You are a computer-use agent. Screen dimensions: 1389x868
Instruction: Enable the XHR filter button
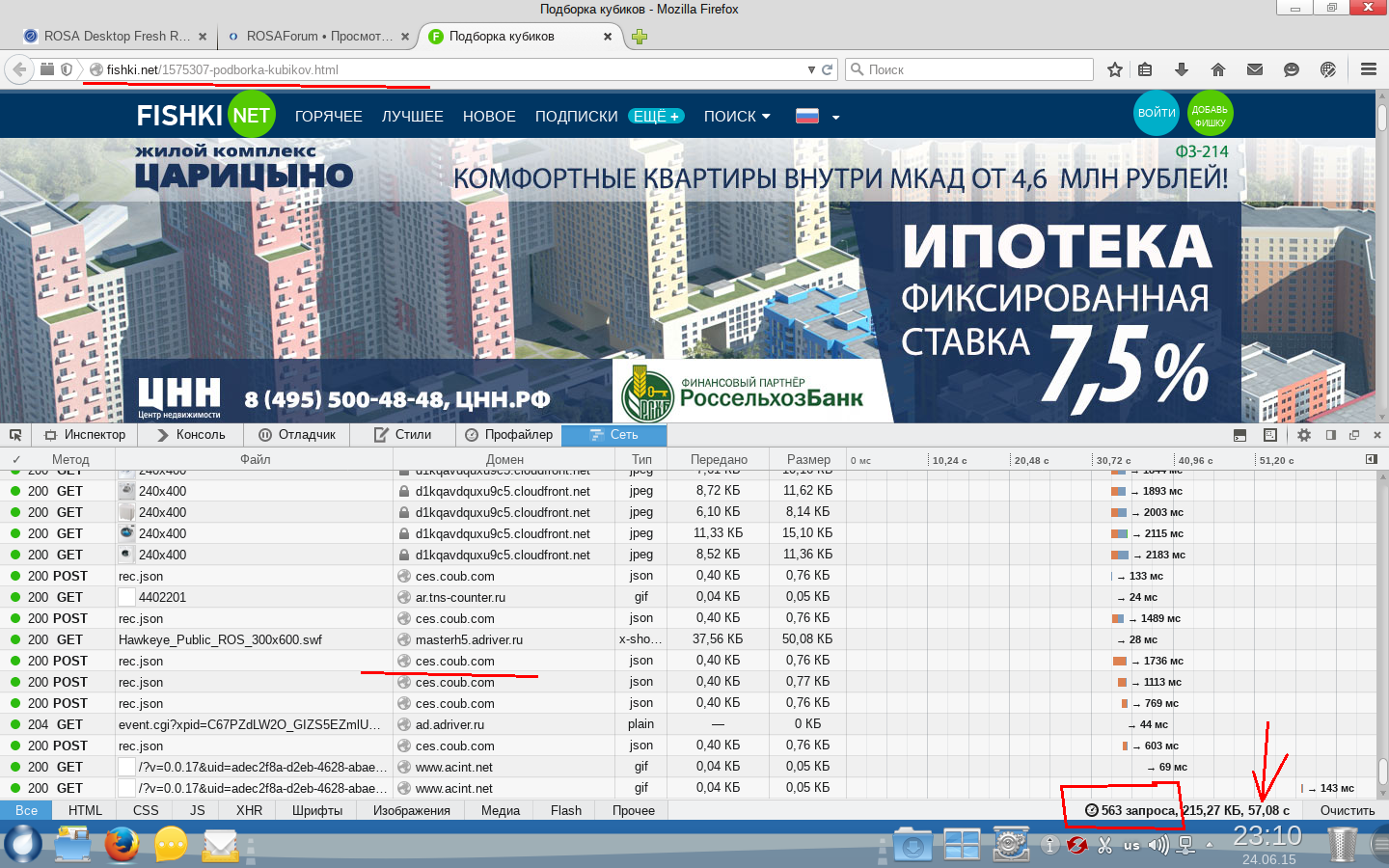point(249,810)
